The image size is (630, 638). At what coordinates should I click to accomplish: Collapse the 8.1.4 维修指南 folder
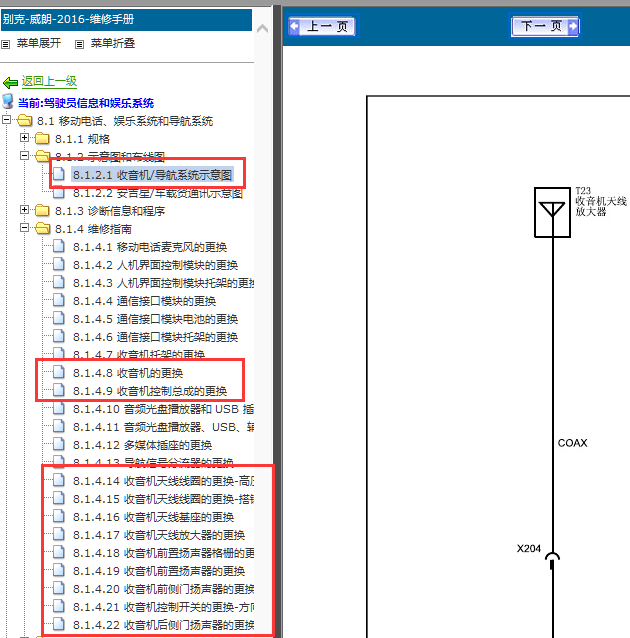click(x=24, y=228)
